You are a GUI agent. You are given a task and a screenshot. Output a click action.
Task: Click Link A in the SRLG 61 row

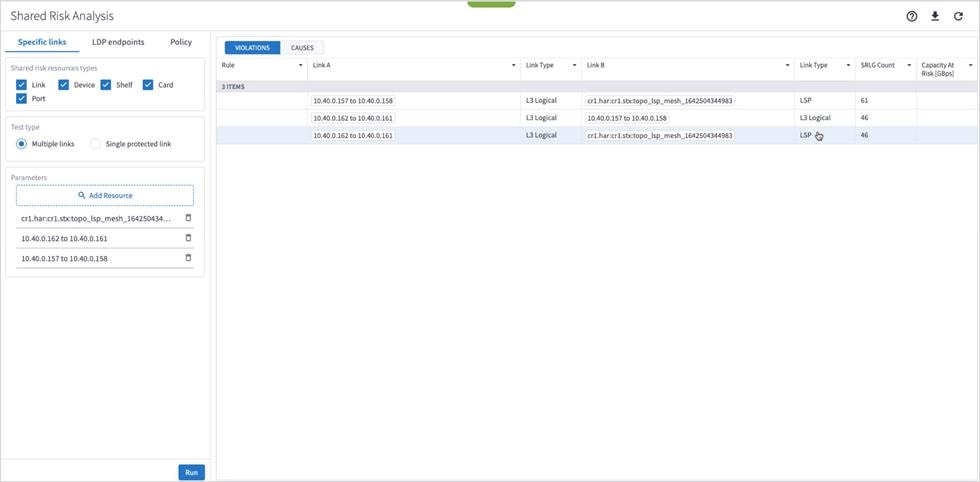[x=353, y=100]
